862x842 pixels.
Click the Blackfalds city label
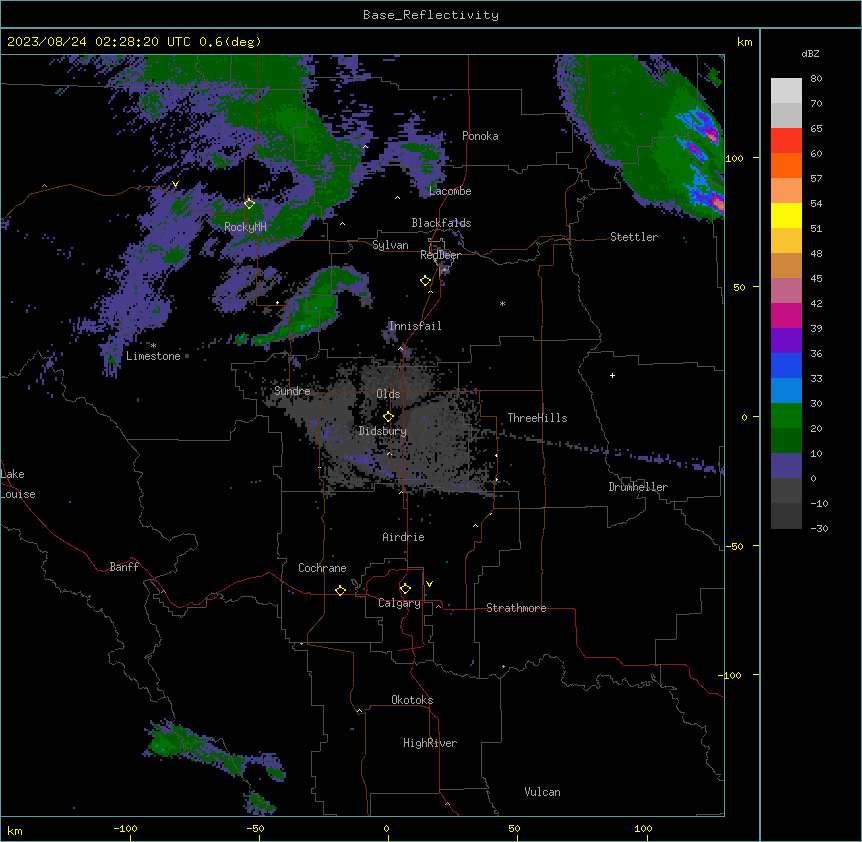[x=441, y=223]
